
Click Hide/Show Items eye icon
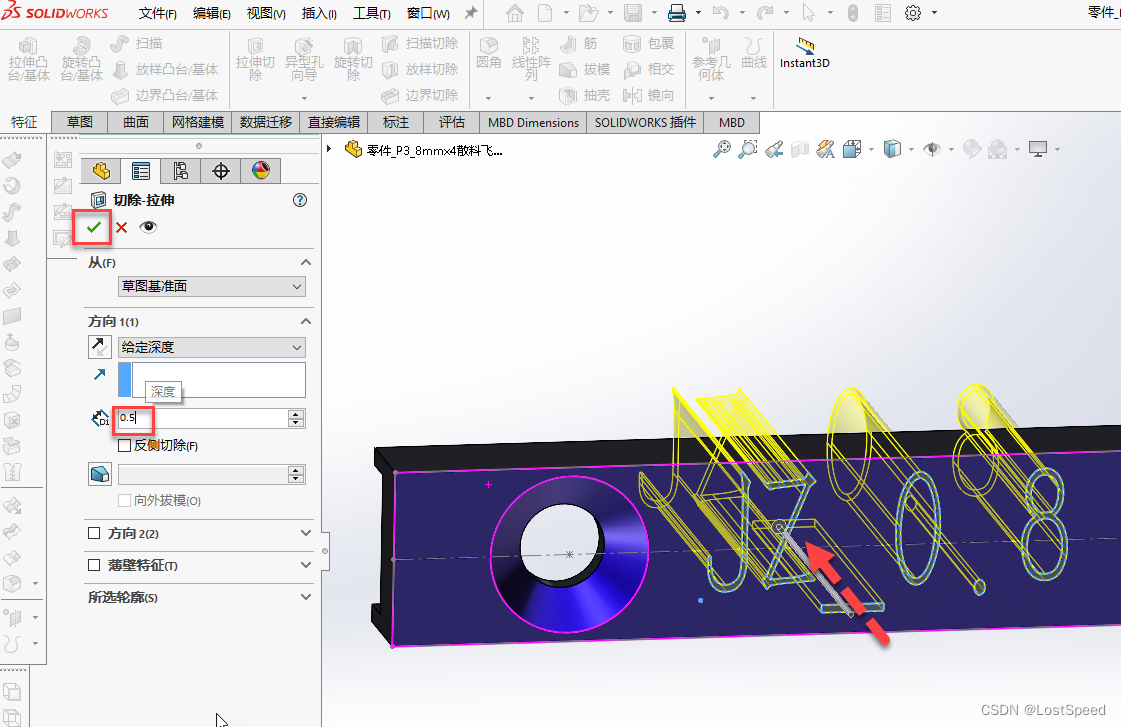932,149
